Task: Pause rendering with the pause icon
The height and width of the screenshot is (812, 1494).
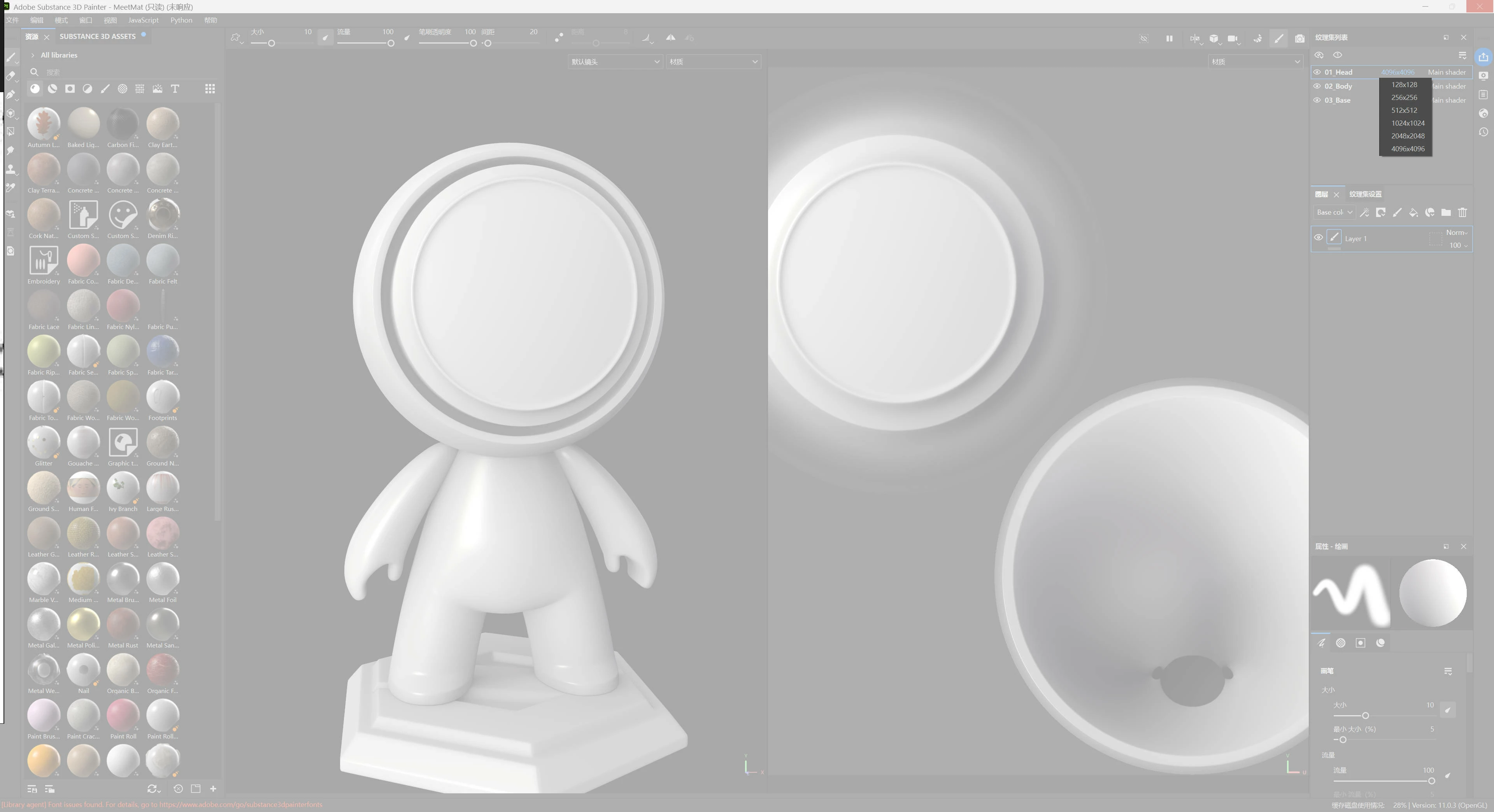Action: [x=1169, y=39]
